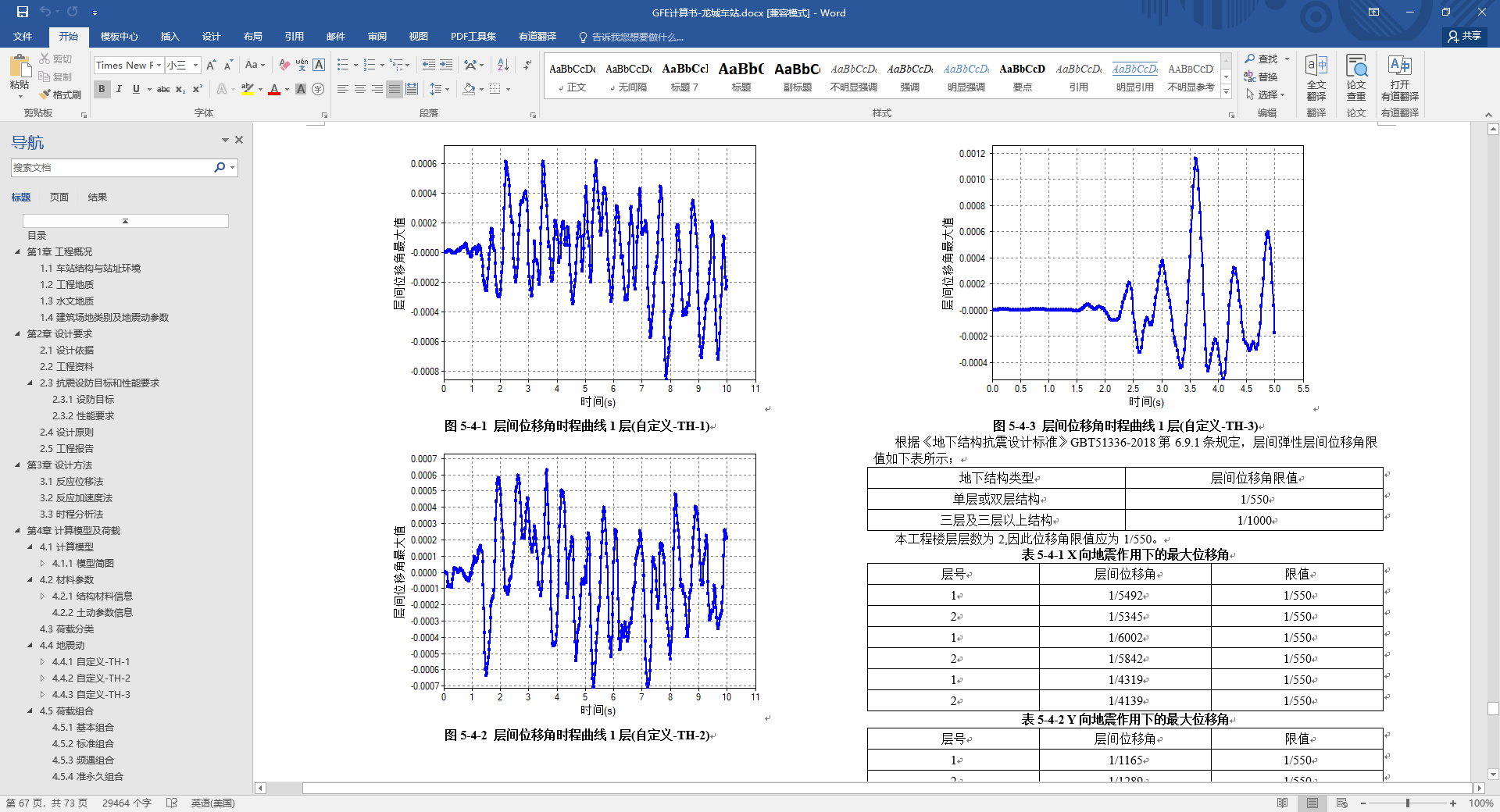Click the Save icon in quick access toolbar
Screen dimensions: 1500x812
coord(22,12)
